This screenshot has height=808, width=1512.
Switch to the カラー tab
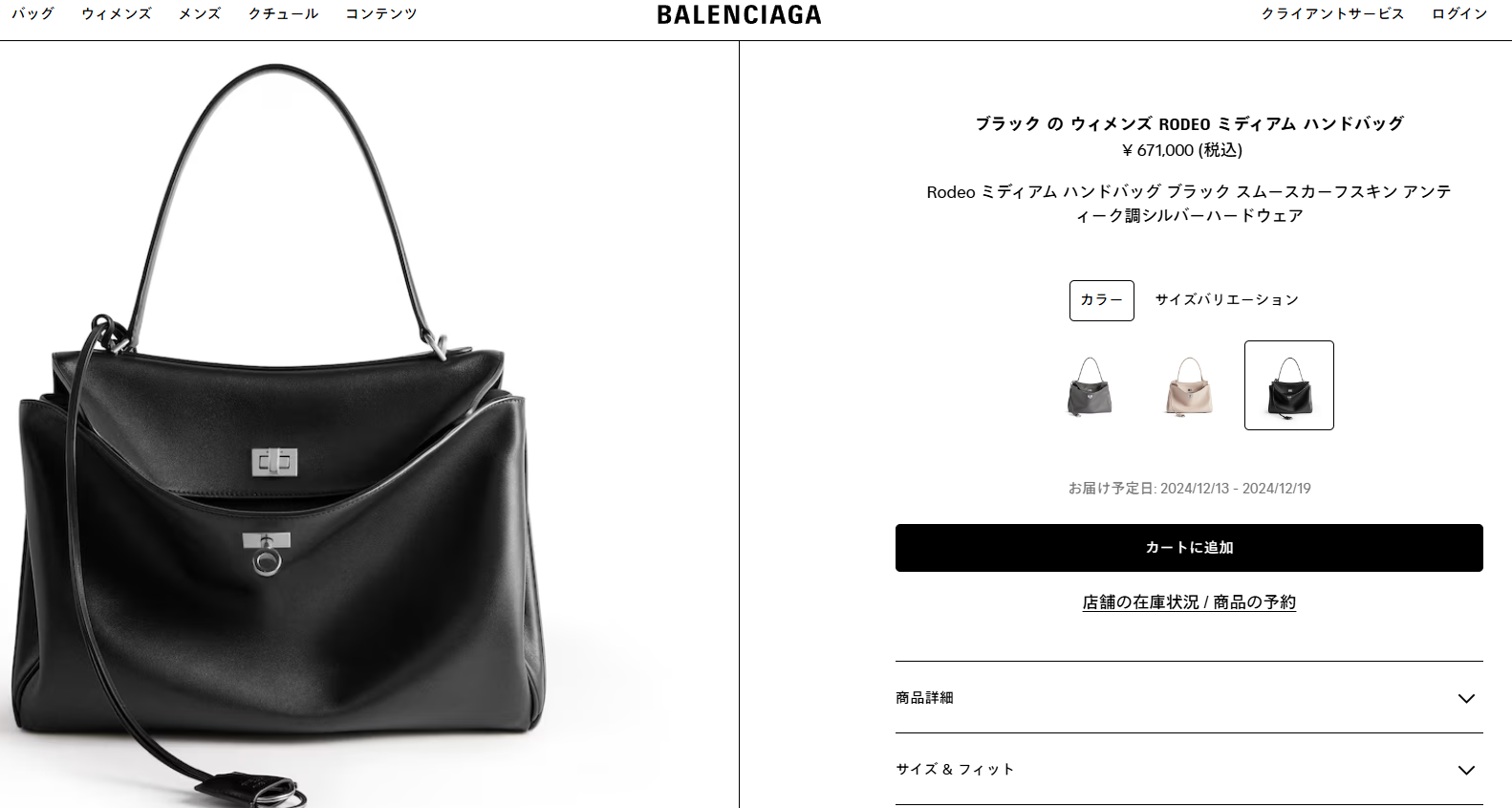(x=1101, y=300)
